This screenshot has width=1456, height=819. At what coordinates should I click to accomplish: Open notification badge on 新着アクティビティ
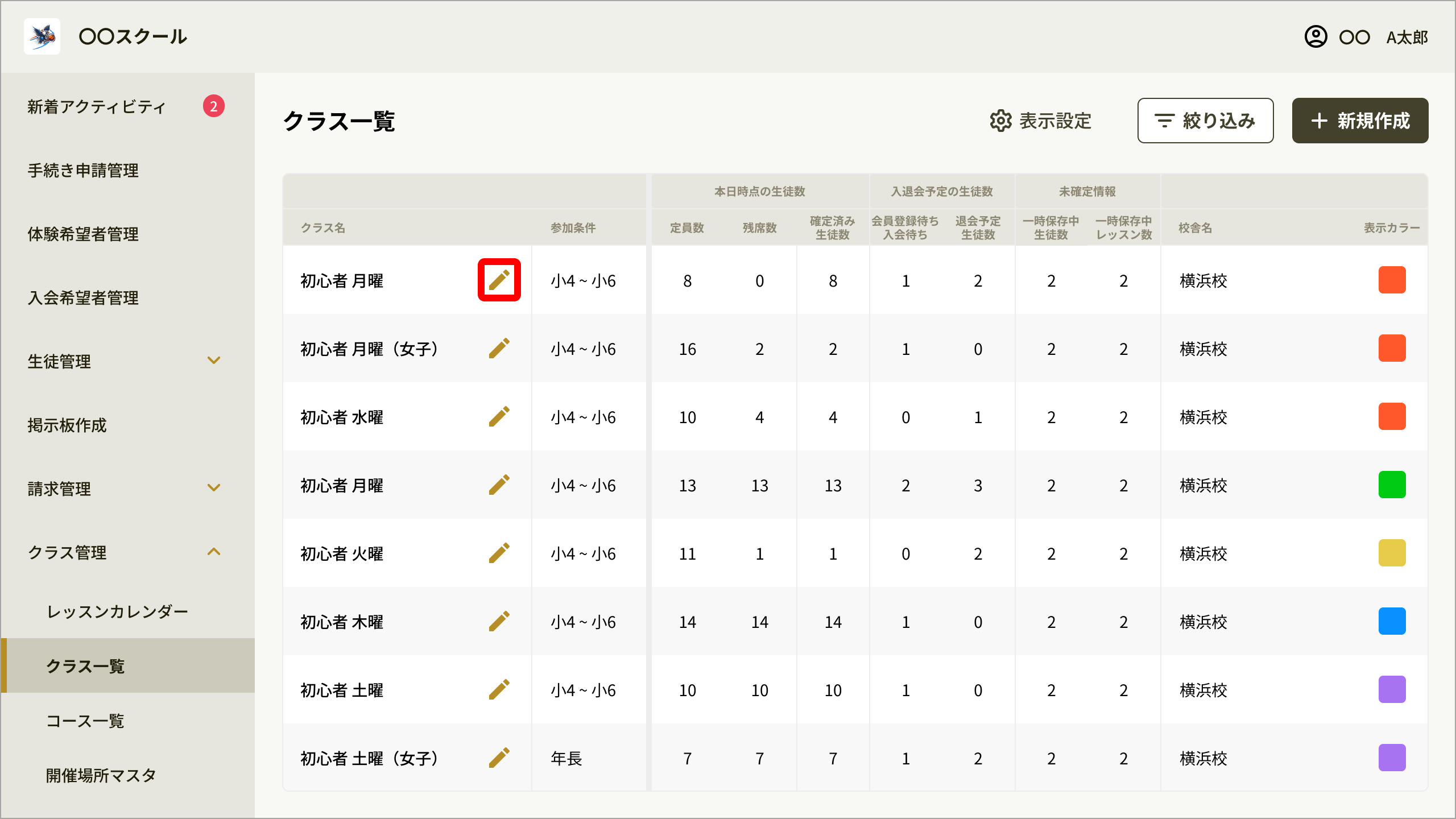click(x=214, y=106)
